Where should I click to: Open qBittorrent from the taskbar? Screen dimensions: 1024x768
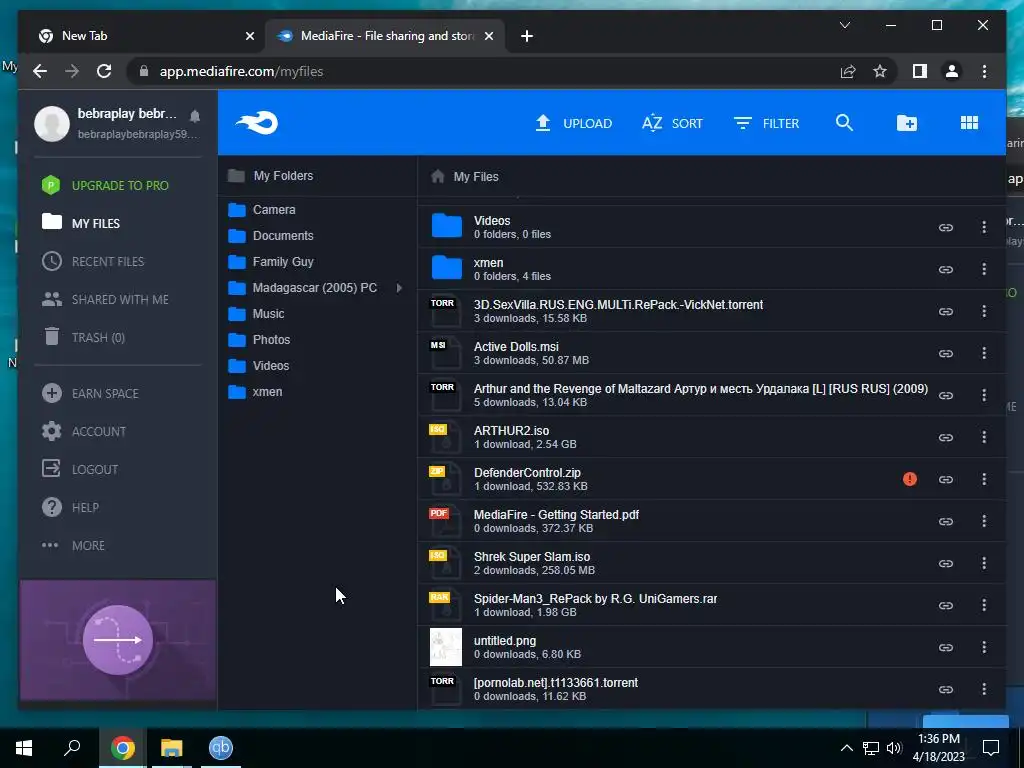coord(221,748)
